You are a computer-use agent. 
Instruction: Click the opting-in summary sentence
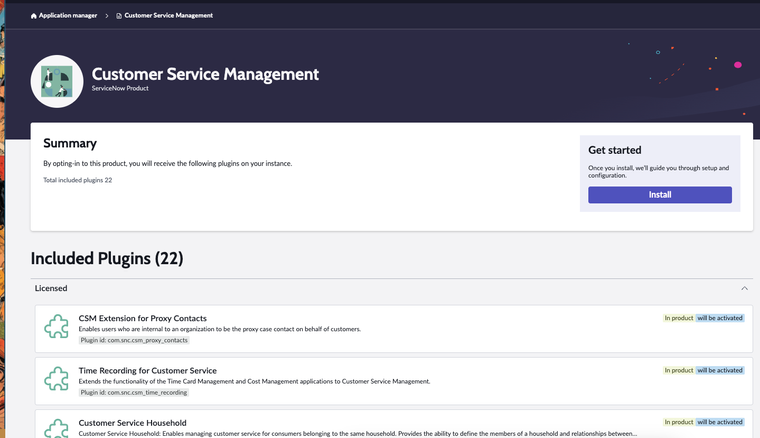pyautogui.click(x=168, y=163)
